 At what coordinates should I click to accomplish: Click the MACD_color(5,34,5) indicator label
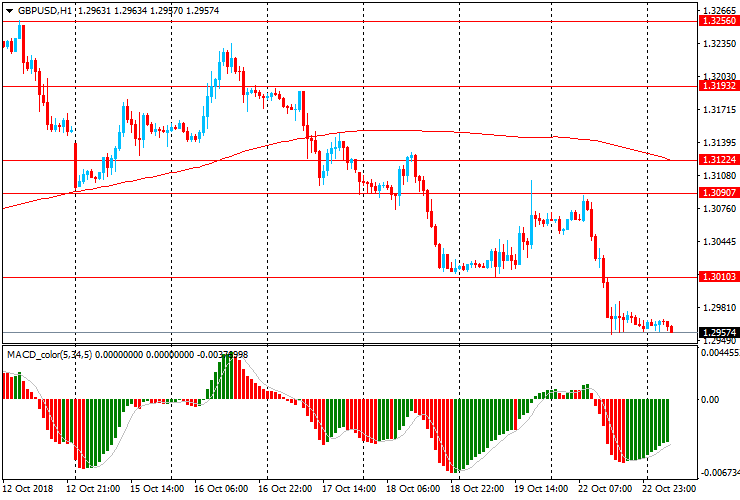50,354
